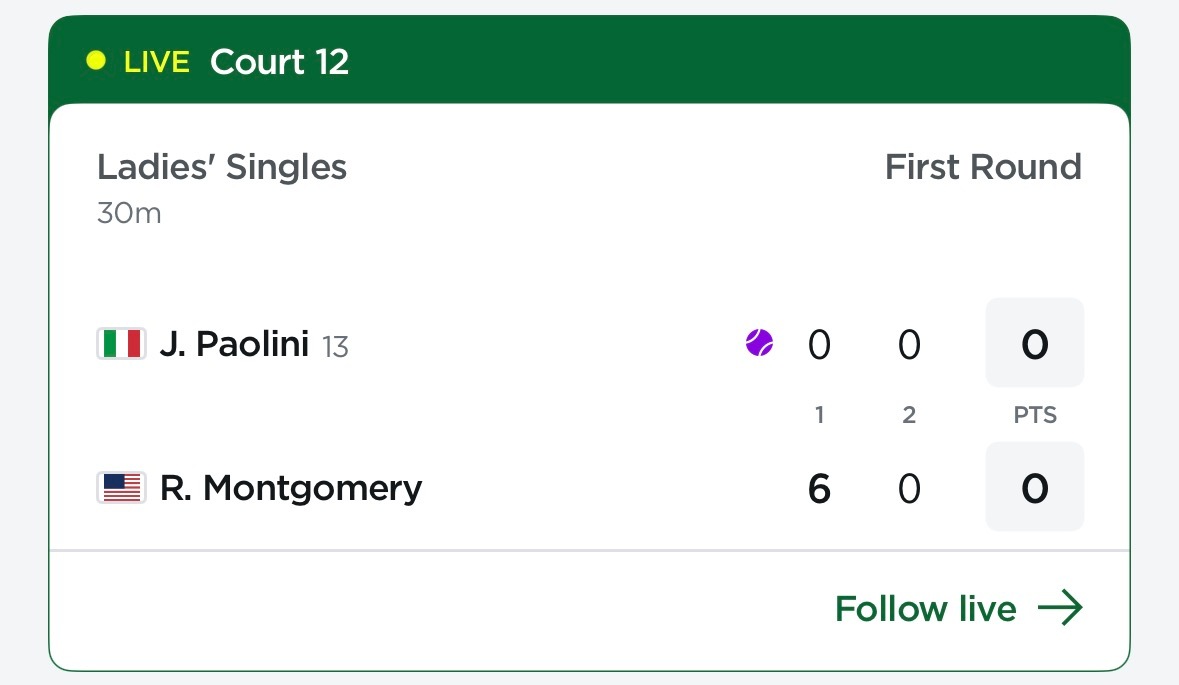Viewport: 1179px width, 685px height.
Task: Click the yellow LIVE label
Action: [x=156, y=62]
